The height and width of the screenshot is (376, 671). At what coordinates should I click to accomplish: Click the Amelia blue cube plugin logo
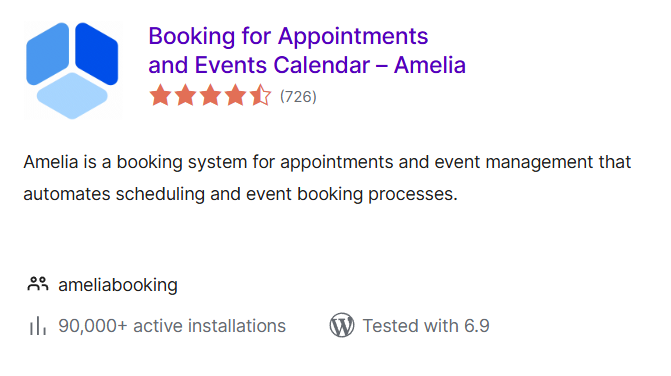(72, 71)
